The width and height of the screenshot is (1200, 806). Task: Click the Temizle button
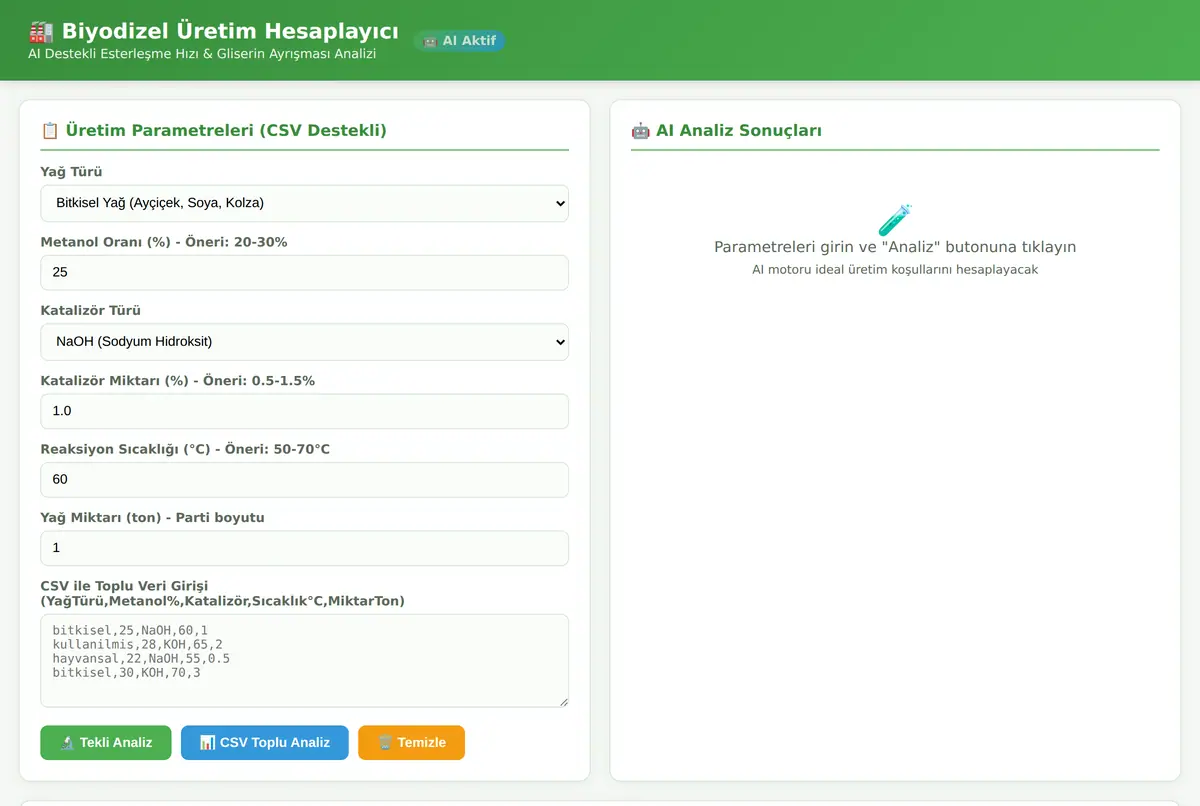pos(412,743)
